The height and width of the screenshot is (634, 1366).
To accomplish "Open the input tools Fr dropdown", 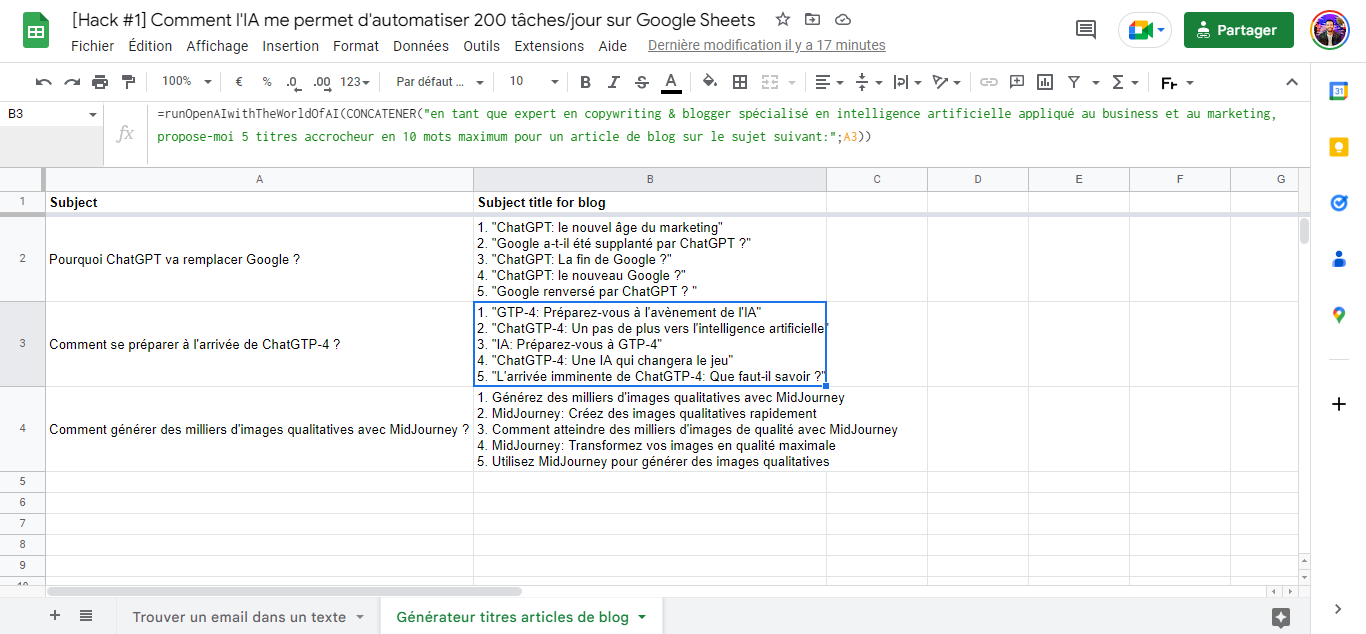I will [1176, 82].
